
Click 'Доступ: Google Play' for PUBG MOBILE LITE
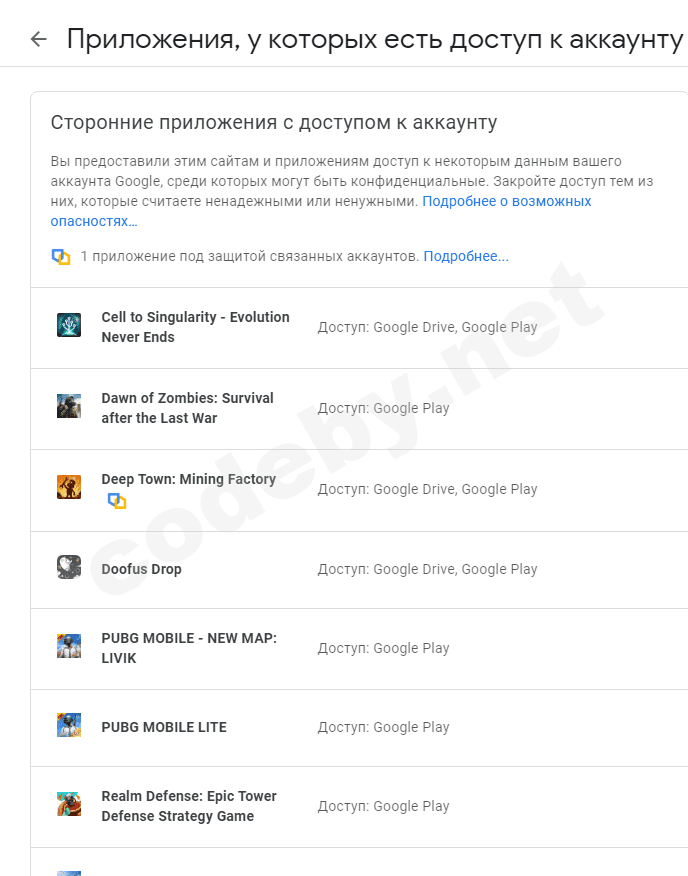383,727
